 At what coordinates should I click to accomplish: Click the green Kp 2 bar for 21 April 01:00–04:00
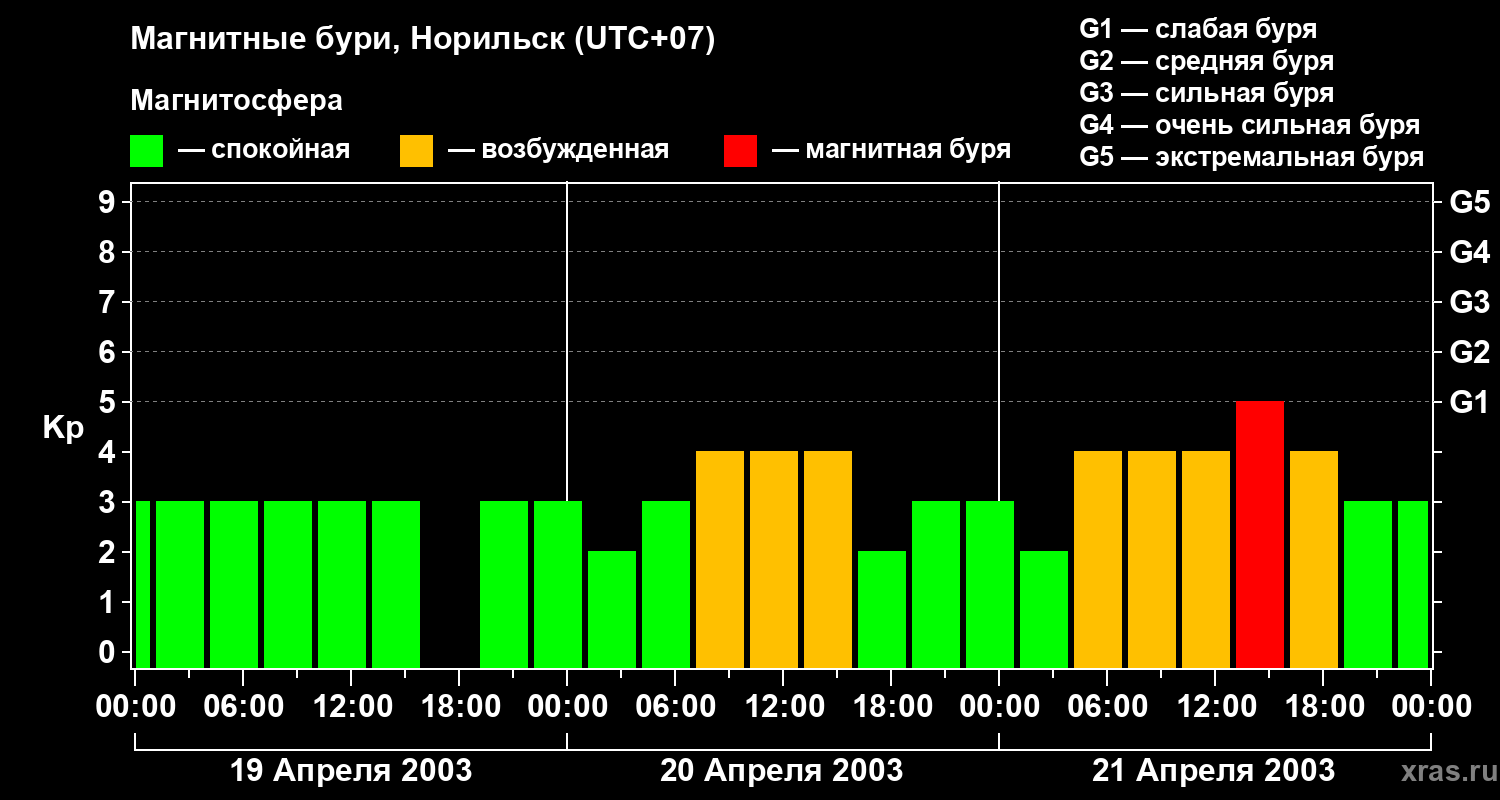[1044, 609]
